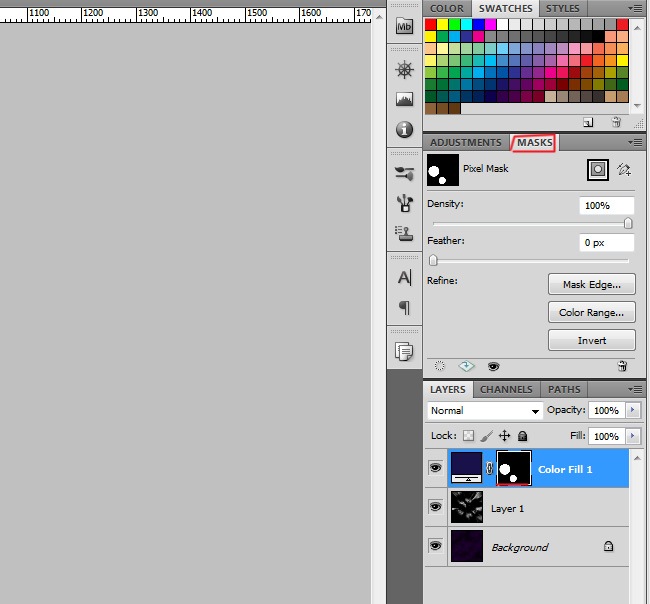The image size is (650, 604).
Task: Open the Info panel icon
Action: click(405, 130)
